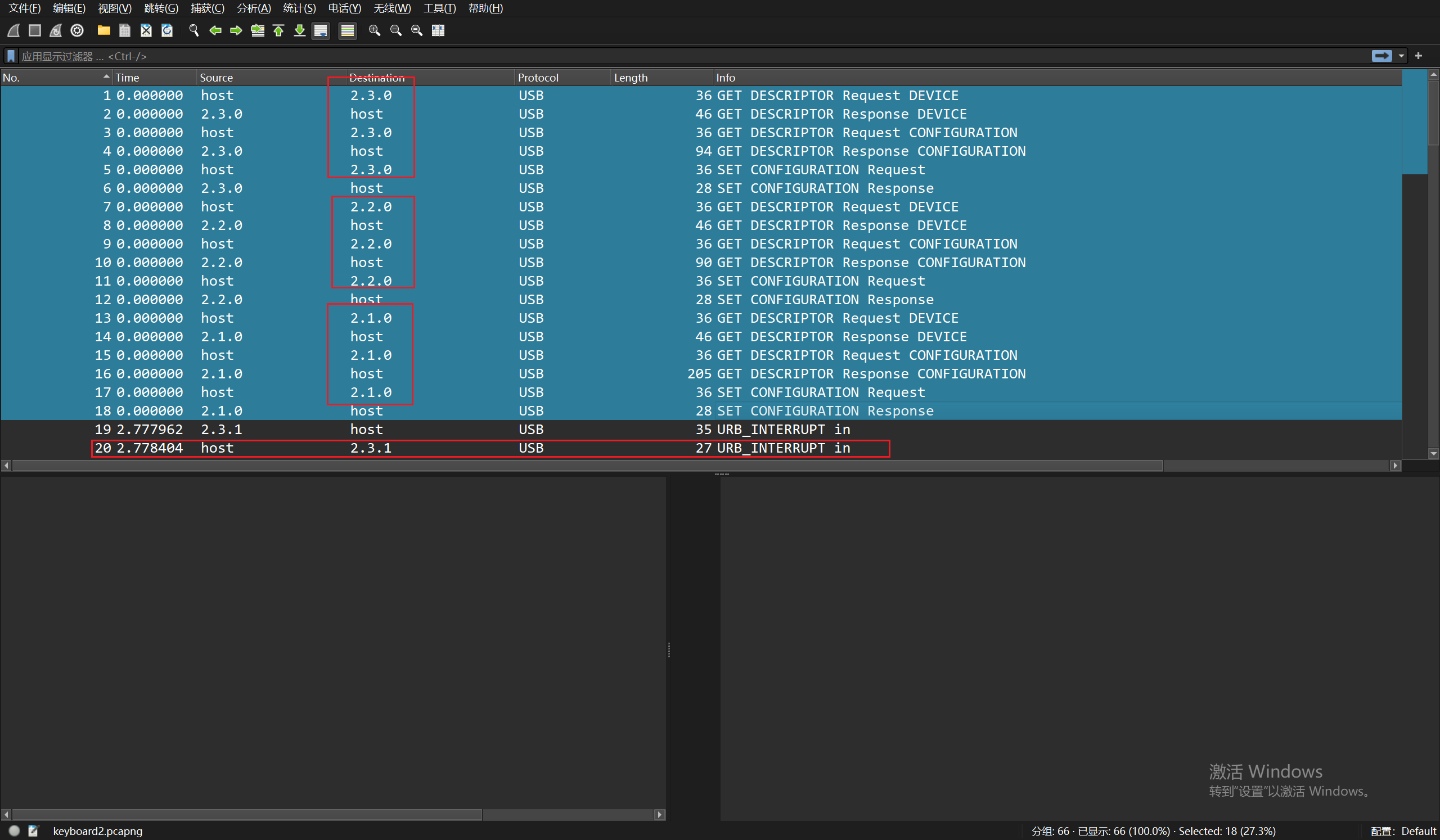Screen dimensions: 1440x840
Task: Click the Protocol column header
Action: coord(537,77)
